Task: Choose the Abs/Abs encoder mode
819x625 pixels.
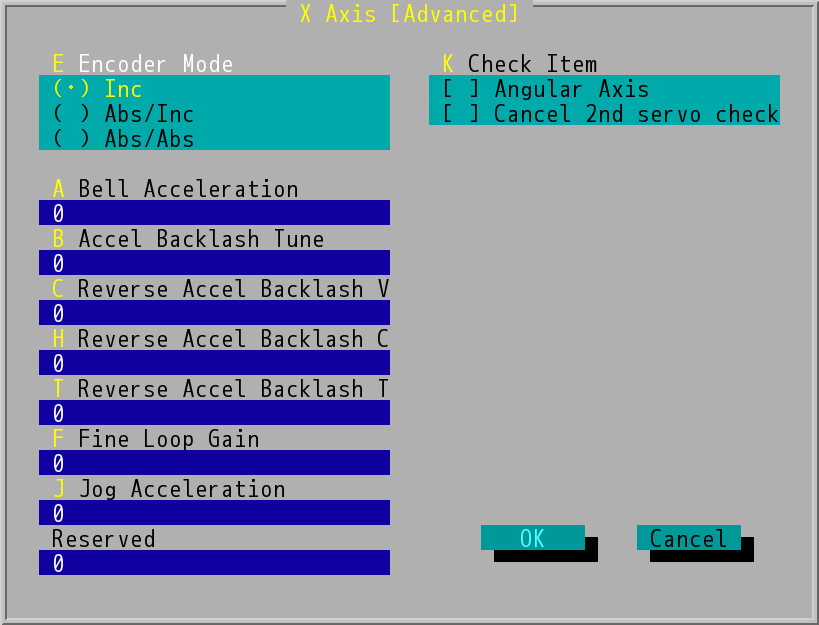Action: click(214, 138)
